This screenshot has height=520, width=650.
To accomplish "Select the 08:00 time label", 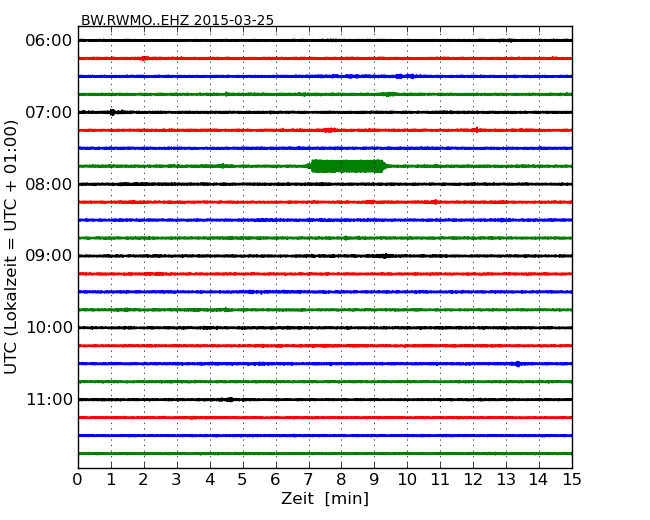I will [x=49, y=184].
